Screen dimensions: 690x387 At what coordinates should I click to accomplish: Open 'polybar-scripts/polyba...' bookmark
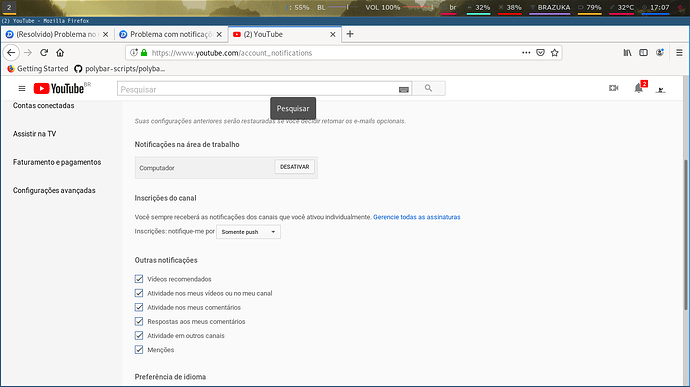pos(119,69)
